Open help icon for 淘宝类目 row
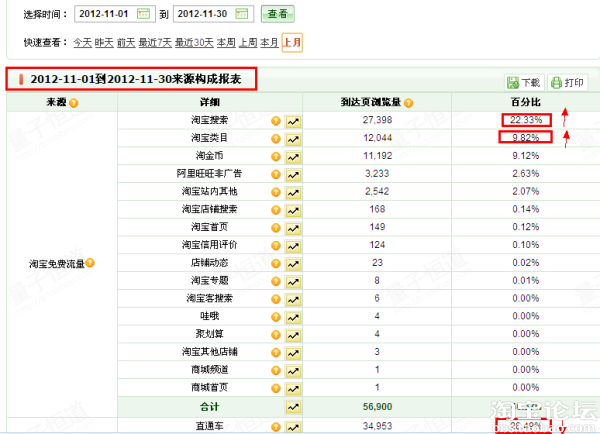600x434 pixels. [x=276, y=139]
